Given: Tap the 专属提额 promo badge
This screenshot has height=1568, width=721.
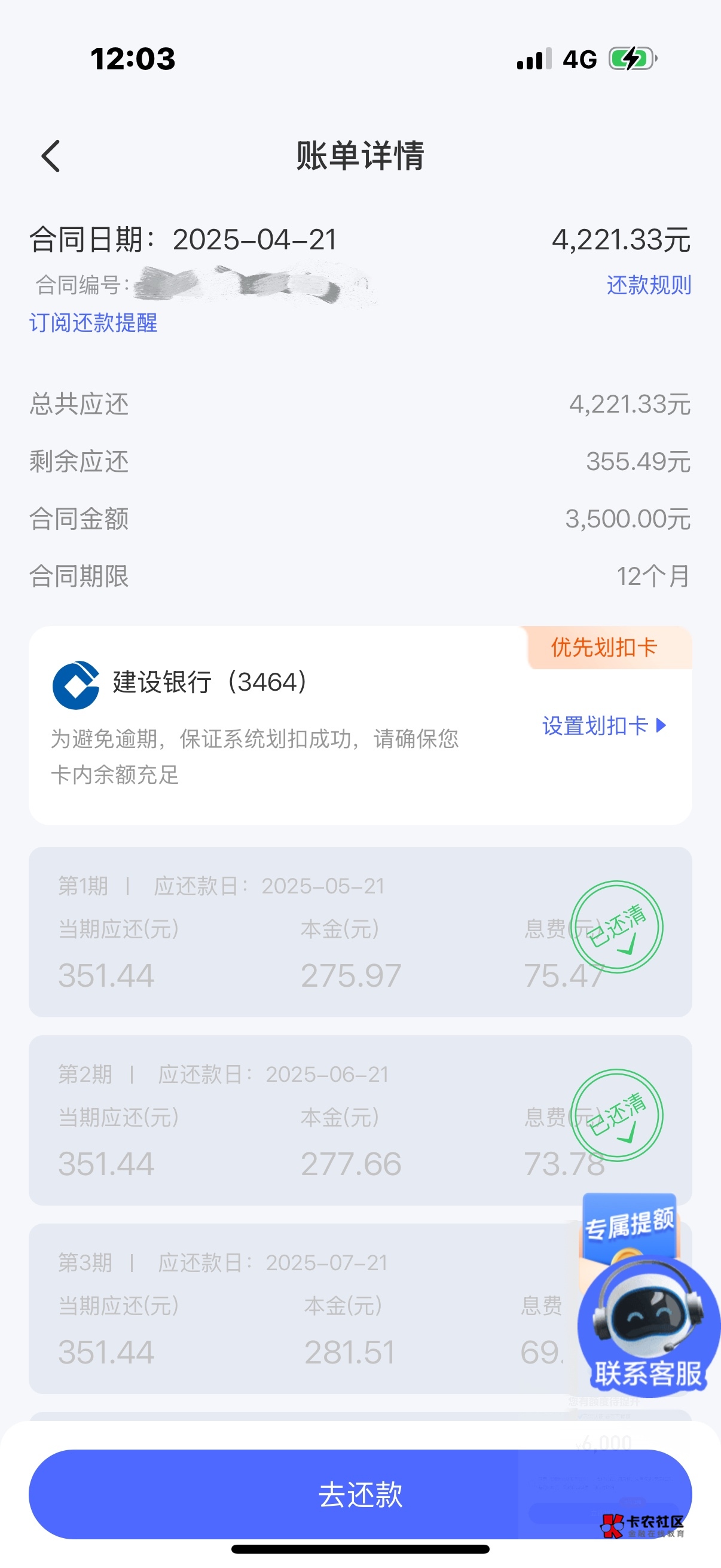Looking at the screenshot, I should tap(630, 1222).
